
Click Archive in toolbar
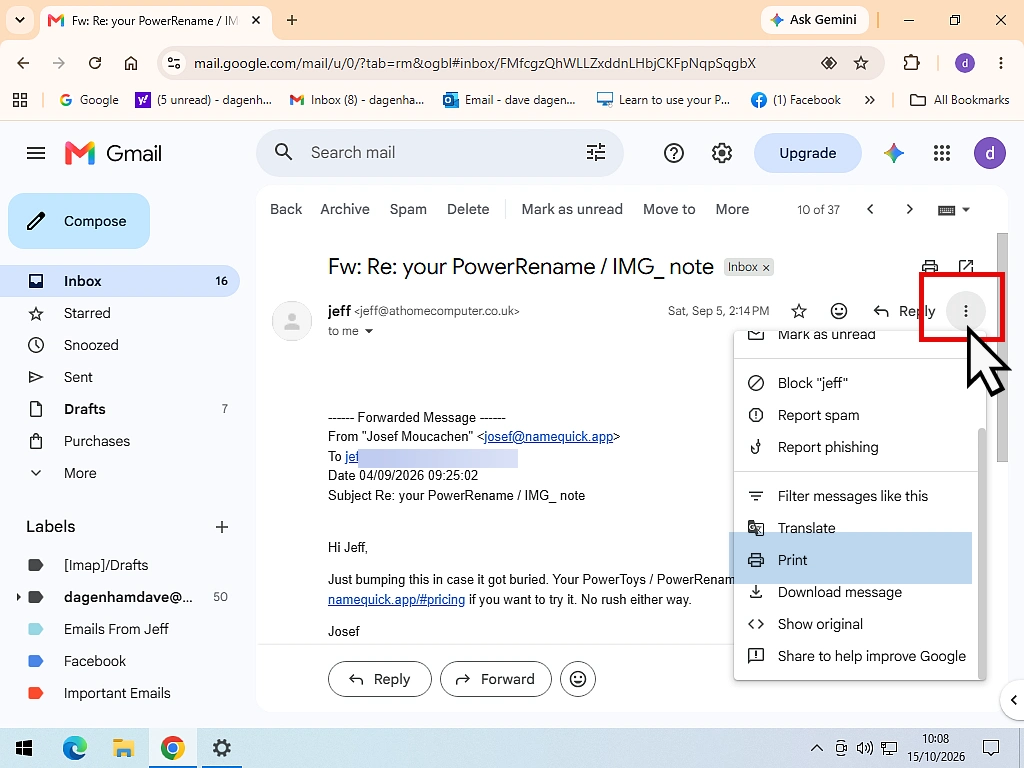pos(345,209)
